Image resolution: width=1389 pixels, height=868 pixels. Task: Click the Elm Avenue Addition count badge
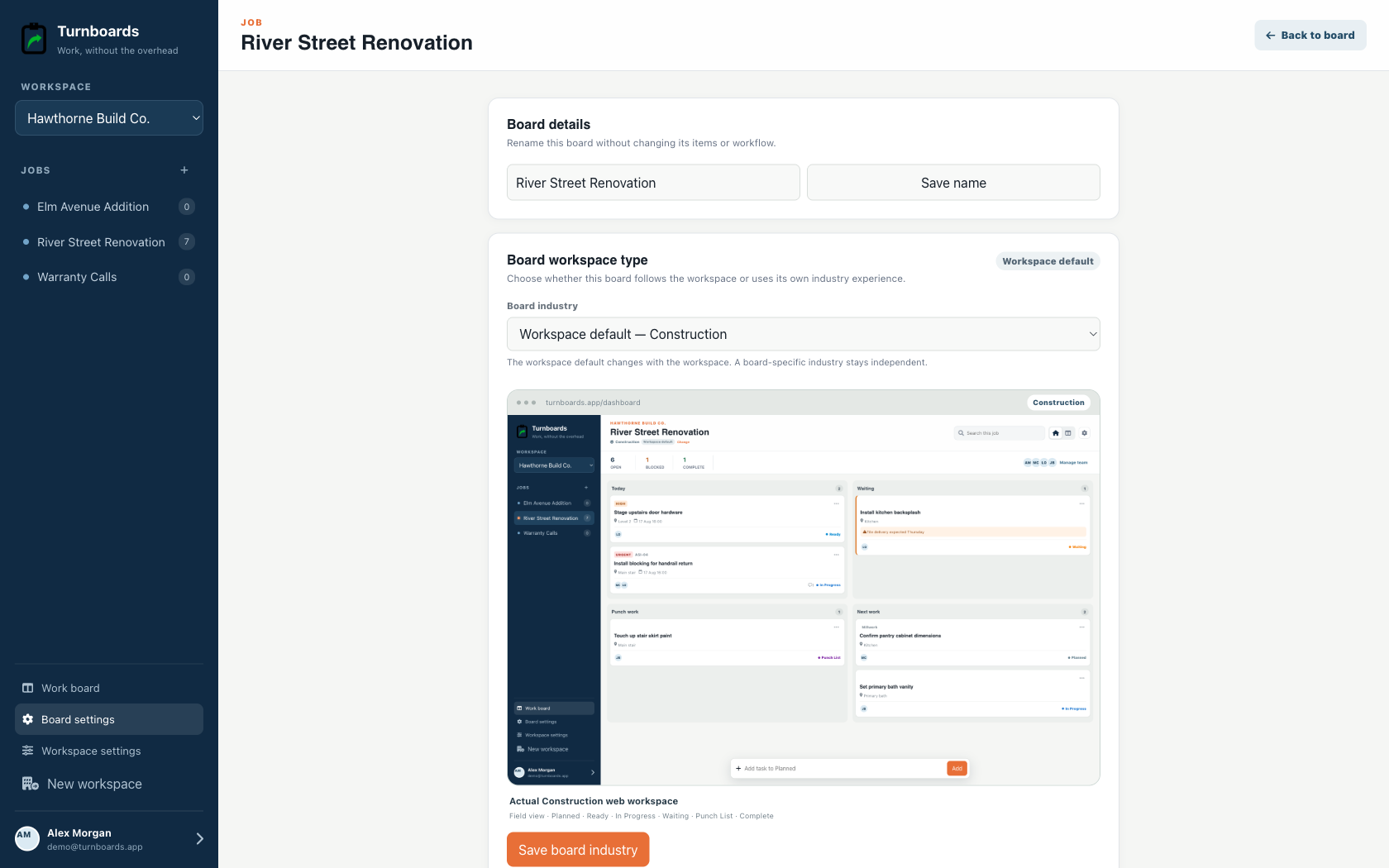tap(187, 207)
